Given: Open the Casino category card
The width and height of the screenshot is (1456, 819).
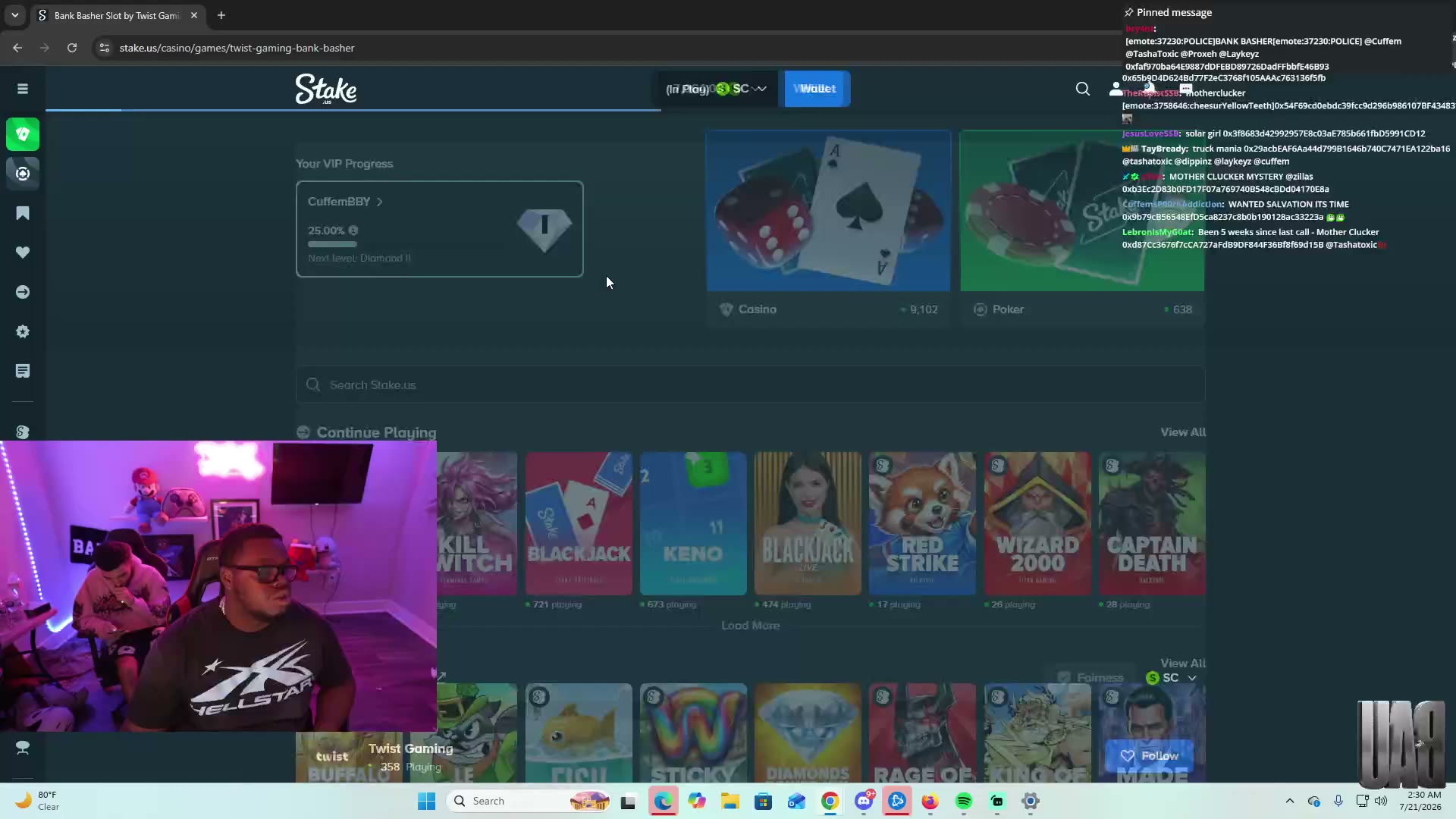Looking at the screenshot, I should pyautogui.click(x=829, y=228).
